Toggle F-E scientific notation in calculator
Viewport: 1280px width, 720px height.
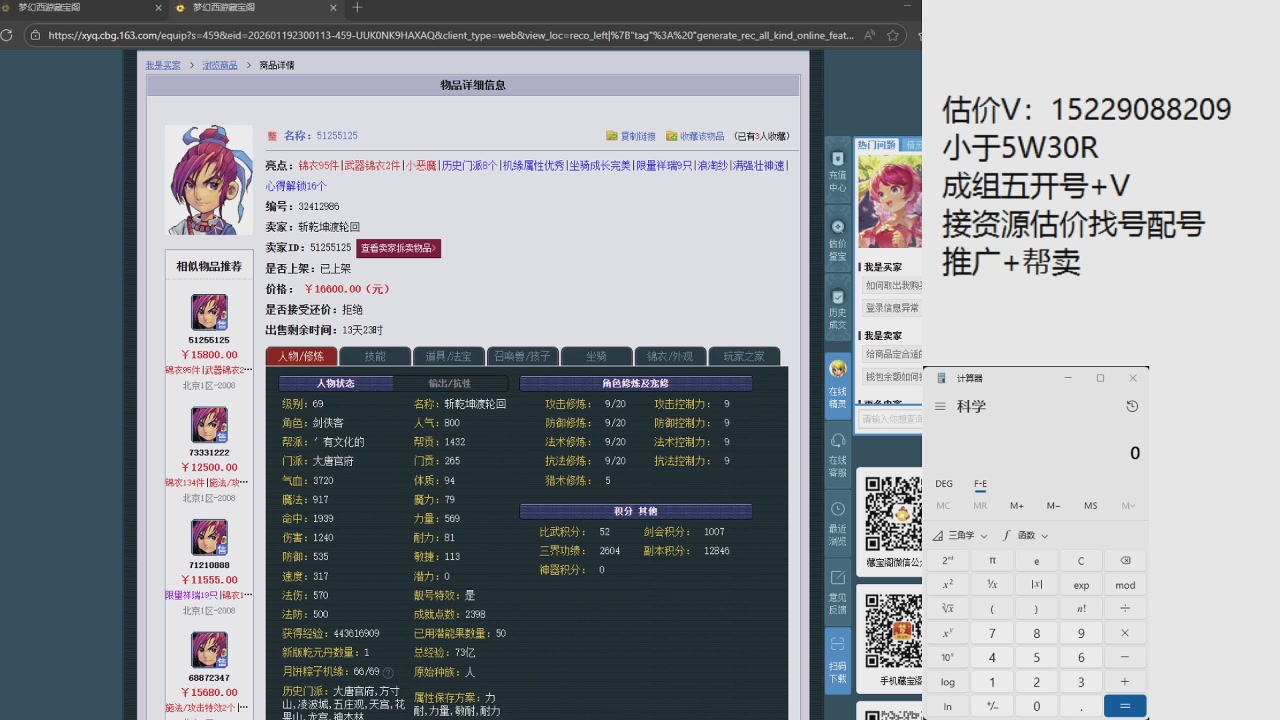(980, 484)
